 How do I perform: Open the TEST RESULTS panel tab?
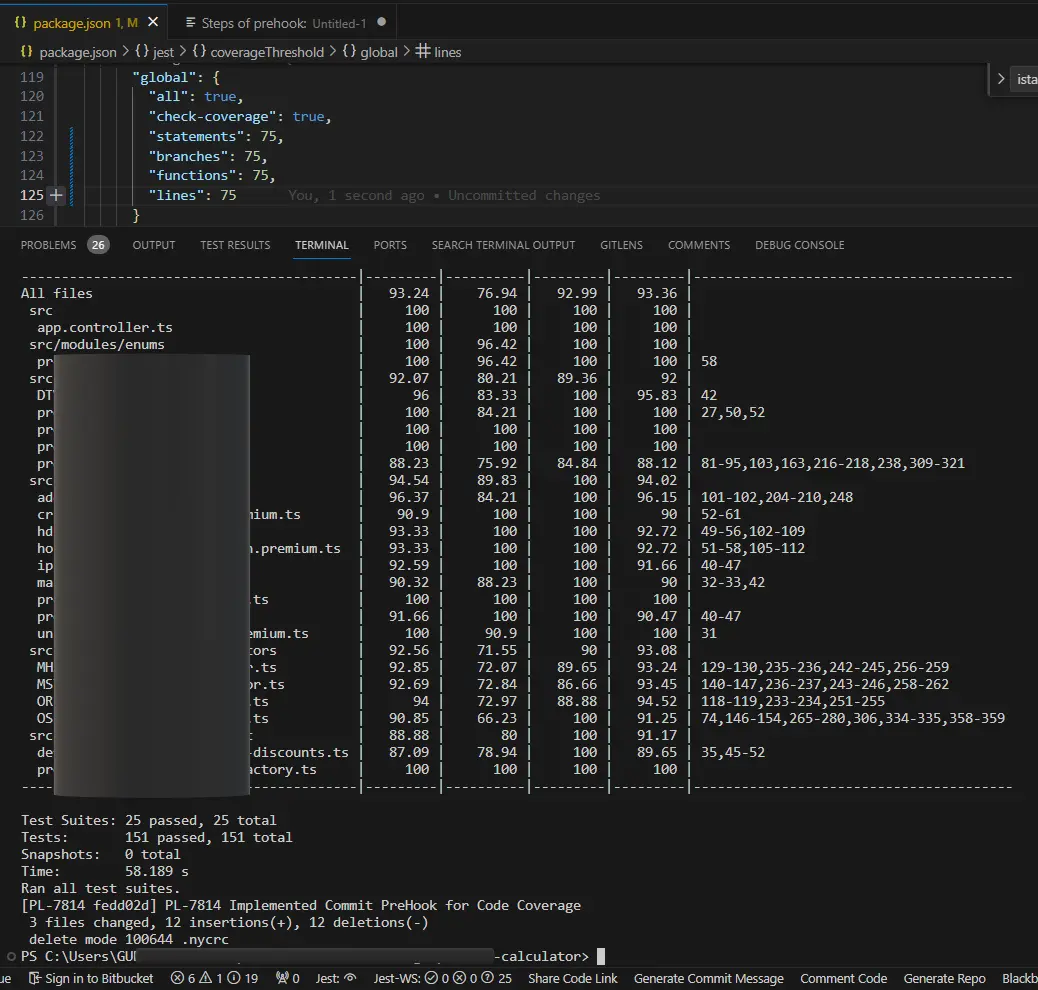[x=235, y=245]
